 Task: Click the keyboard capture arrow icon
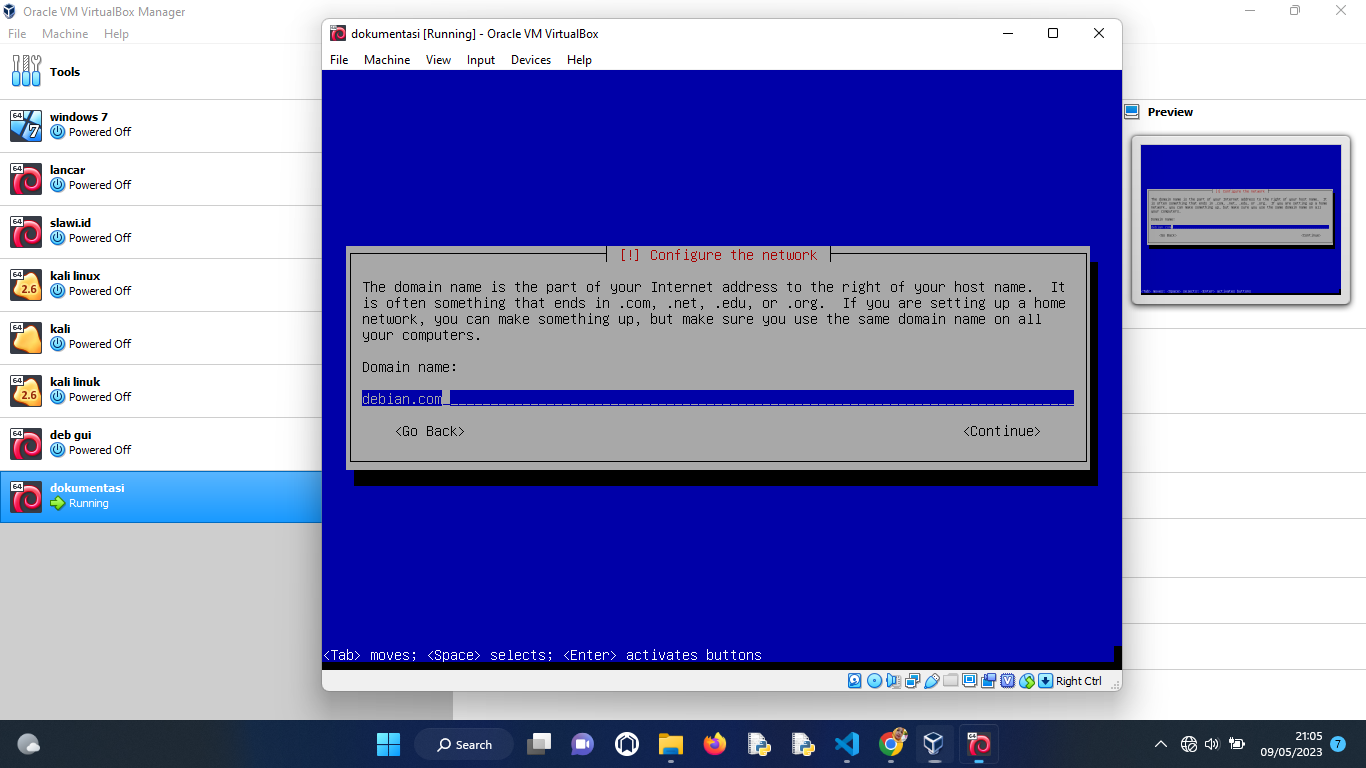[1046, 681]
